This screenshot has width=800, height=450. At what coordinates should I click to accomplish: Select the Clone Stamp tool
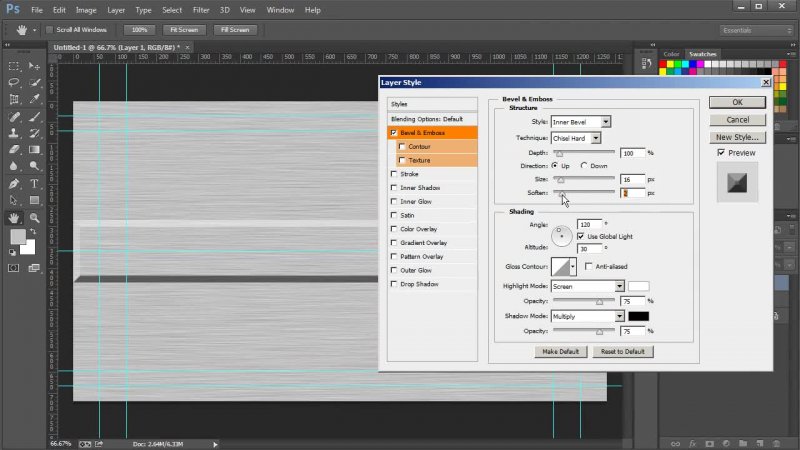click(14, 133)
